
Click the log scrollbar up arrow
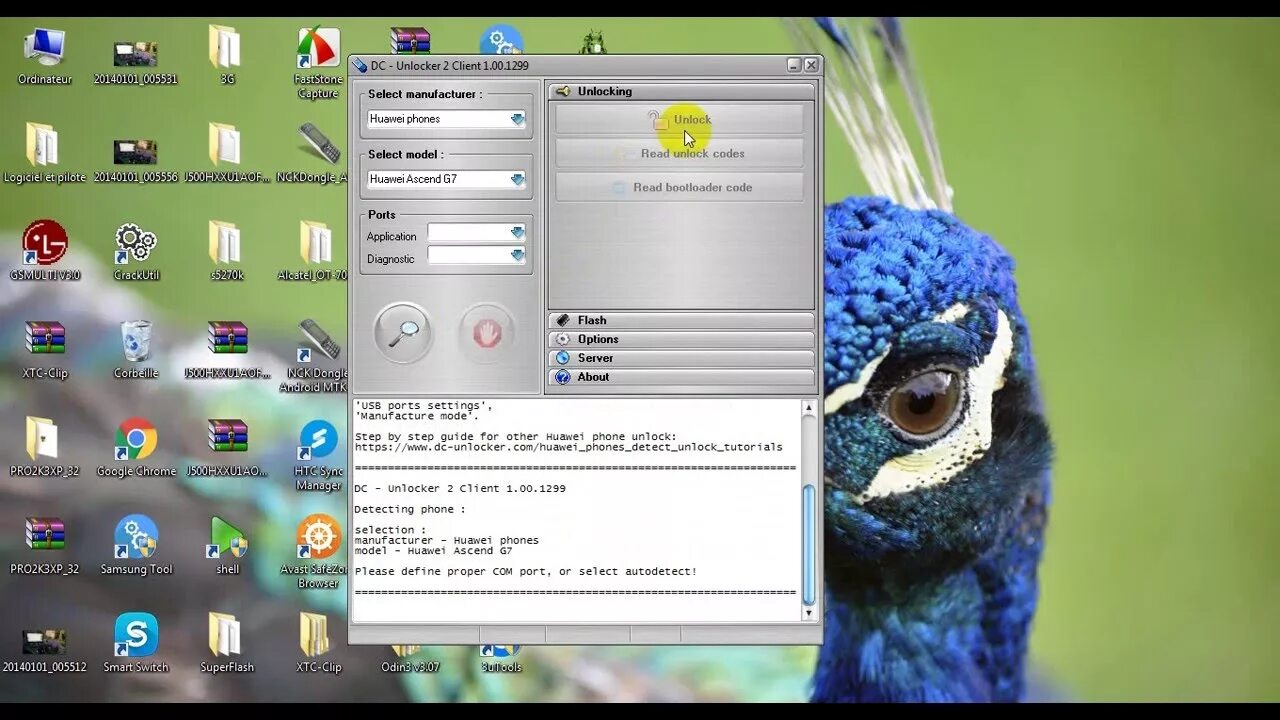click(x=809, y=408)
